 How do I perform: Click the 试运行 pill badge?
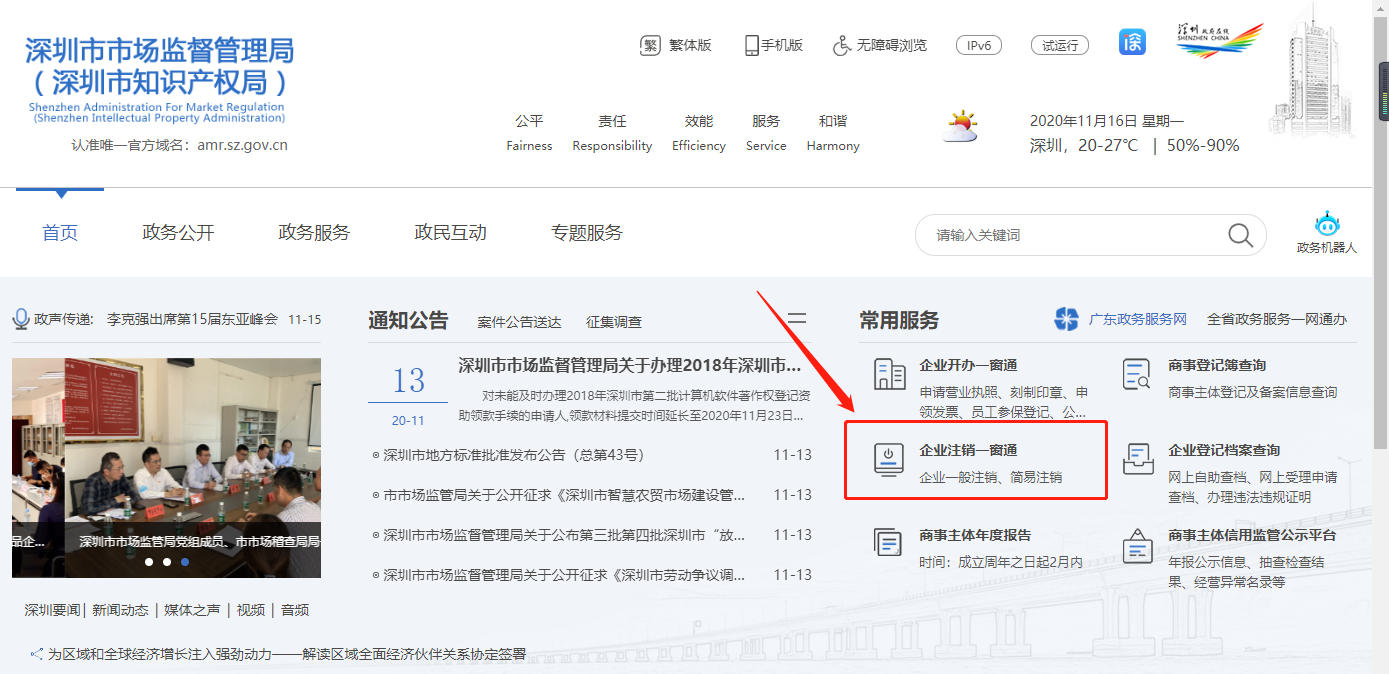tap(1059, 44)
